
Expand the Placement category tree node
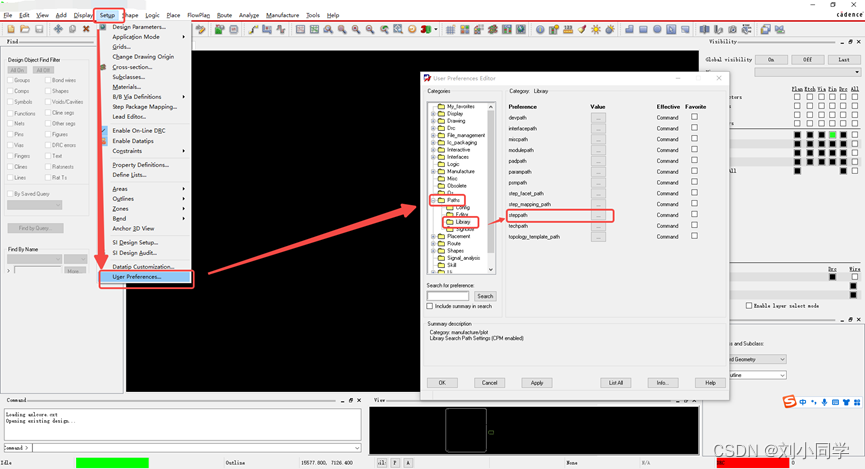[x=433, y=237]
